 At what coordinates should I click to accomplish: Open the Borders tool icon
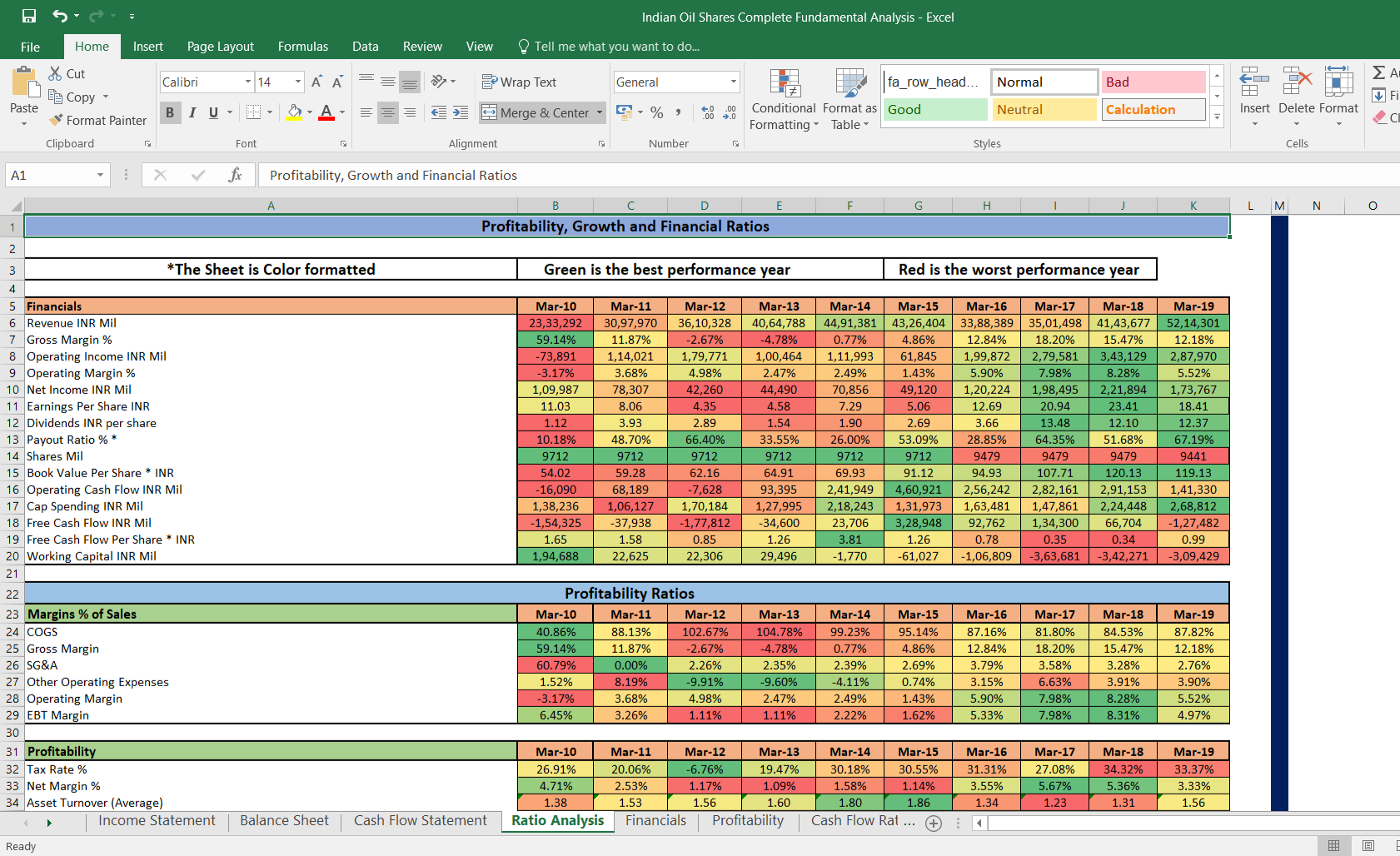(254, 112)
